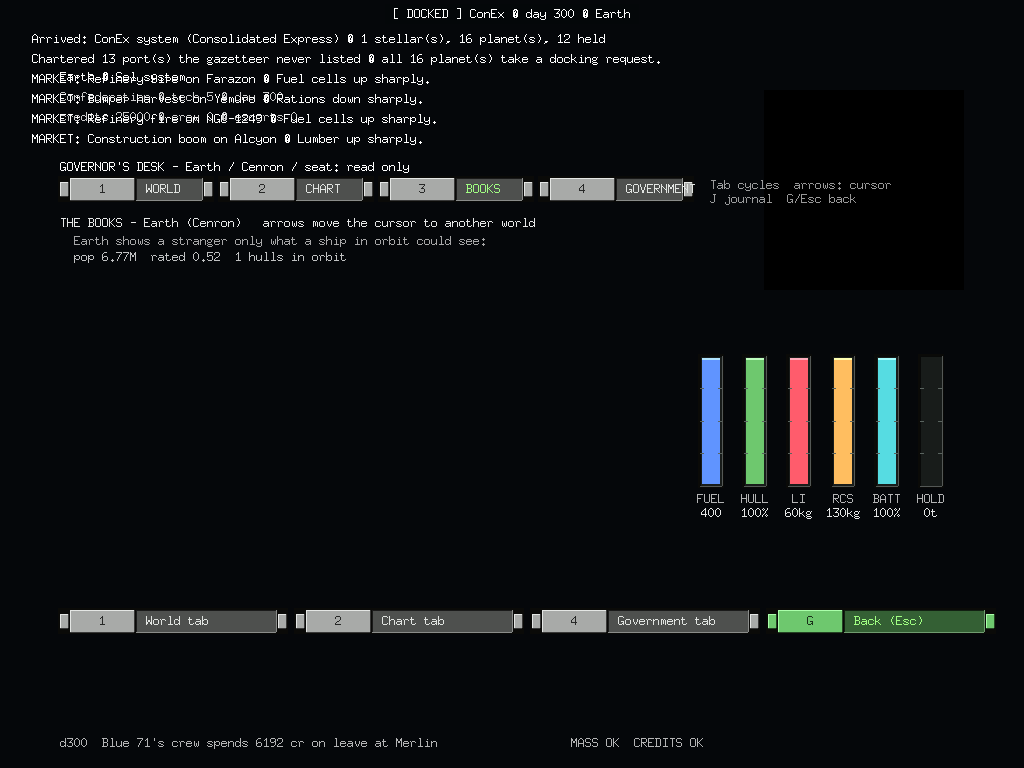The image size is (1024, 768).
Task: Click the red LI gauge bar
Action: click(799, 421)
